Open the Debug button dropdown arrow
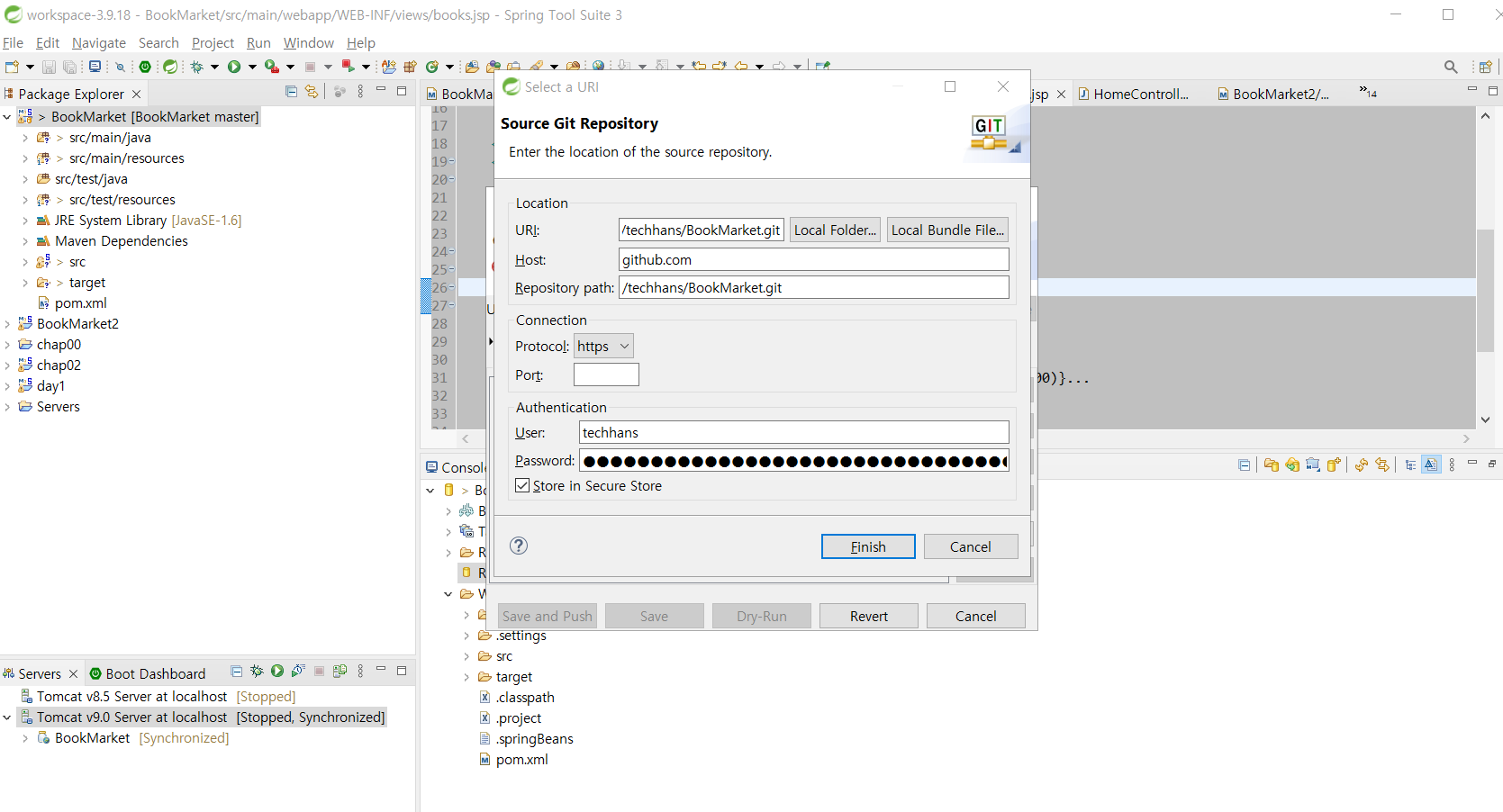 [x=214, y=67]
